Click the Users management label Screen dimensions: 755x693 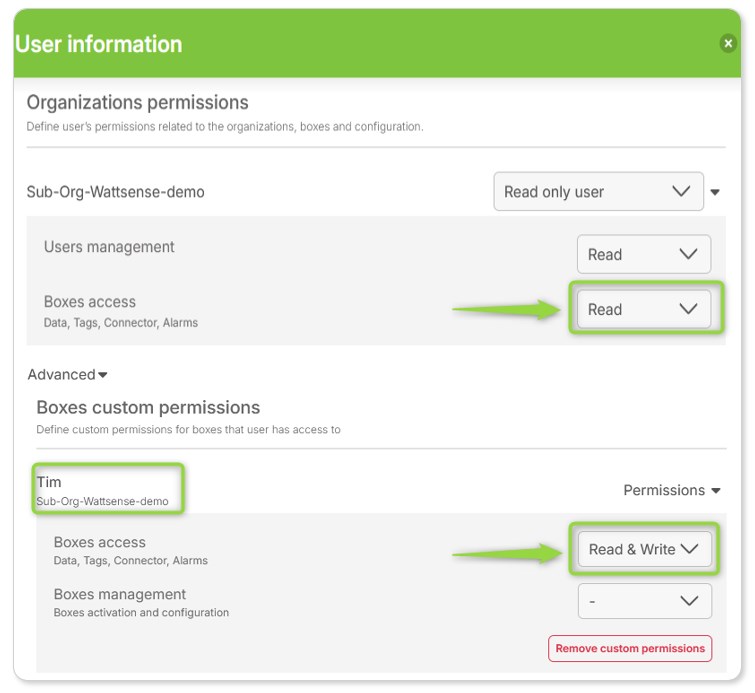[x=109, y=247]
